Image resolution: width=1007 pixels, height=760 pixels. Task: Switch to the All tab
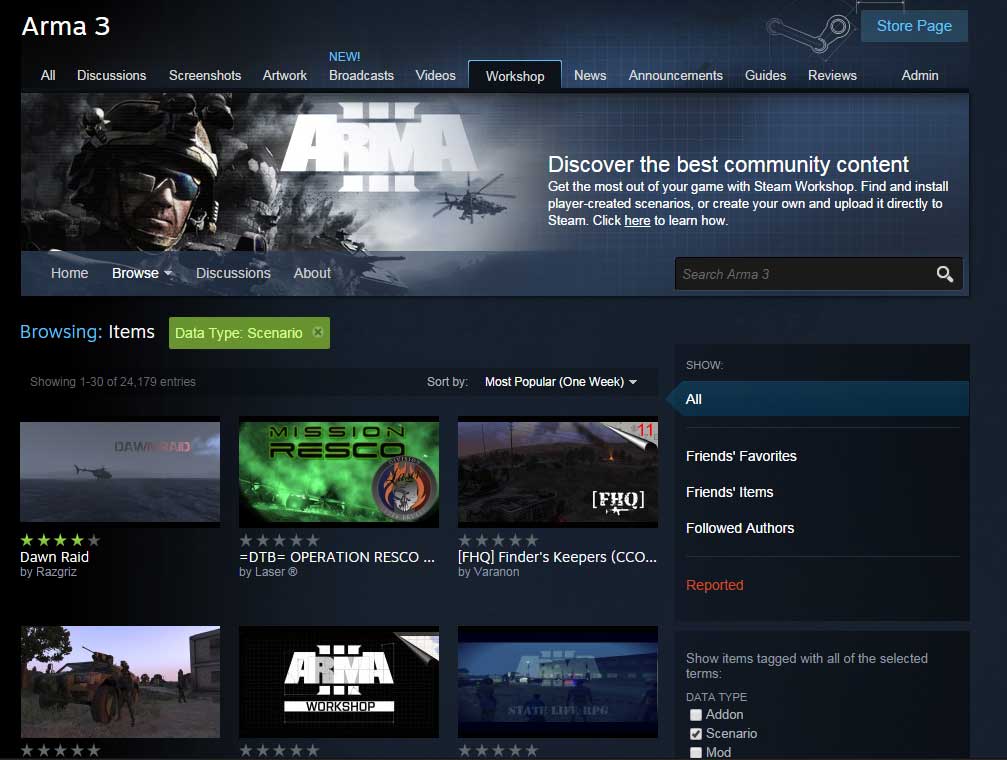tap(48, 75)
